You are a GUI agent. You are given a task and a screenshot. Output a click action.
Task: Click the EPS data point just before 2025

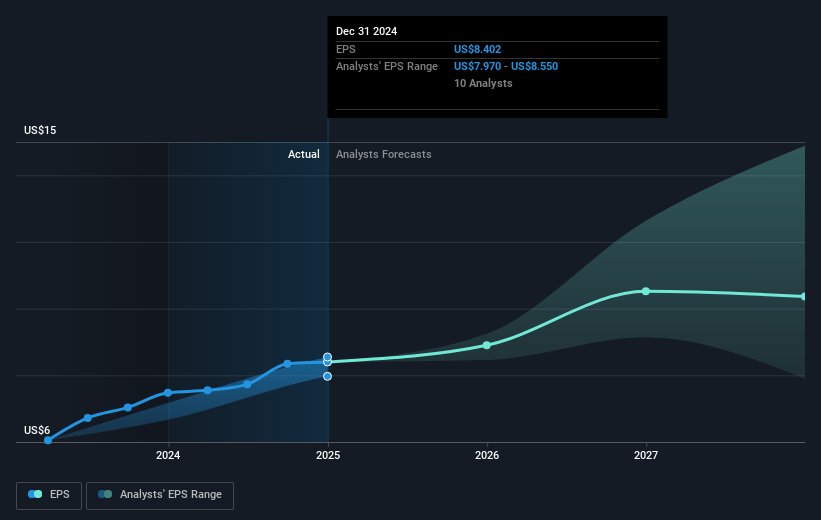click(287, 363)
